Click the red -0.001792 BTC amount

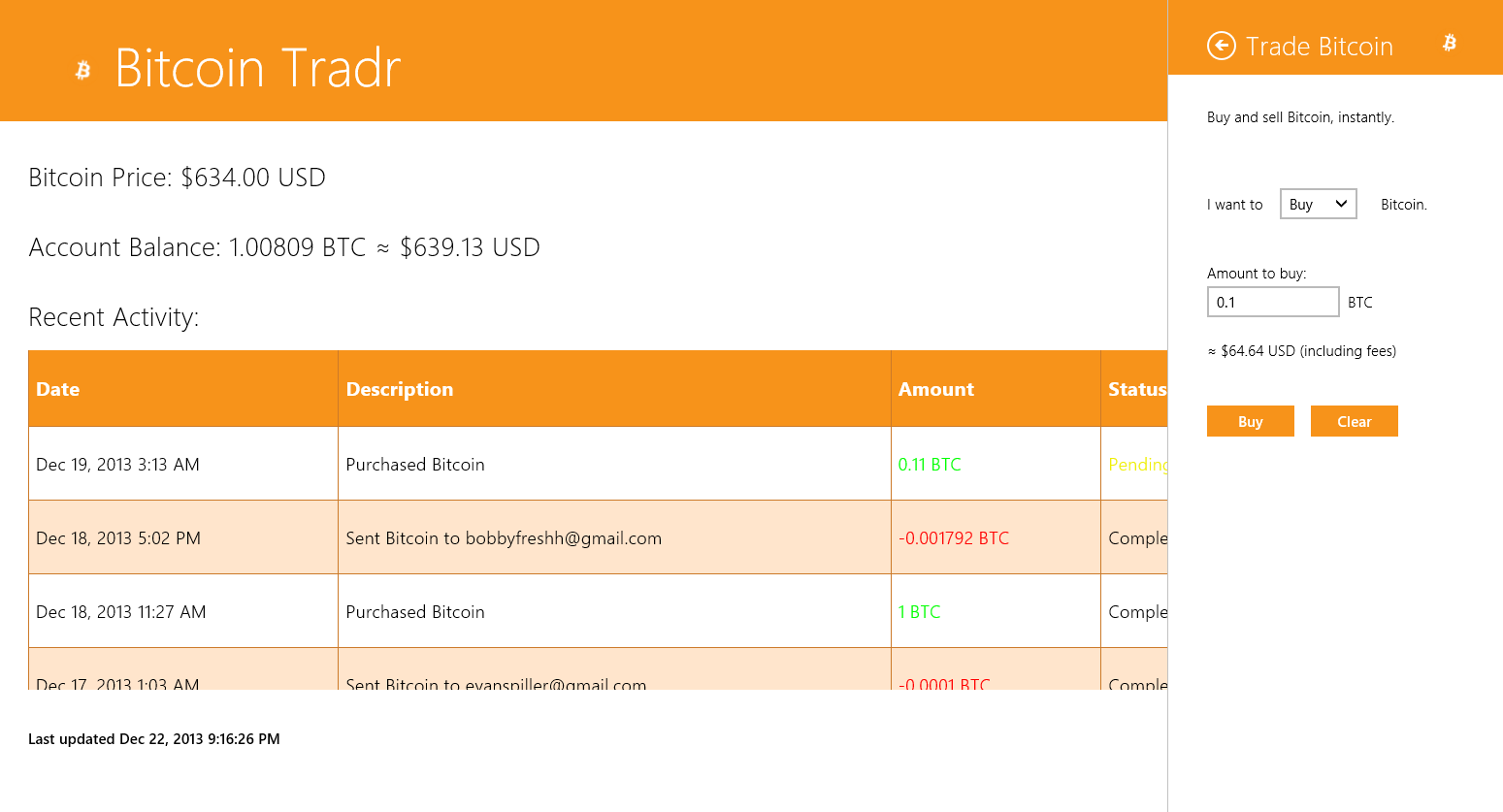(954, 538)
